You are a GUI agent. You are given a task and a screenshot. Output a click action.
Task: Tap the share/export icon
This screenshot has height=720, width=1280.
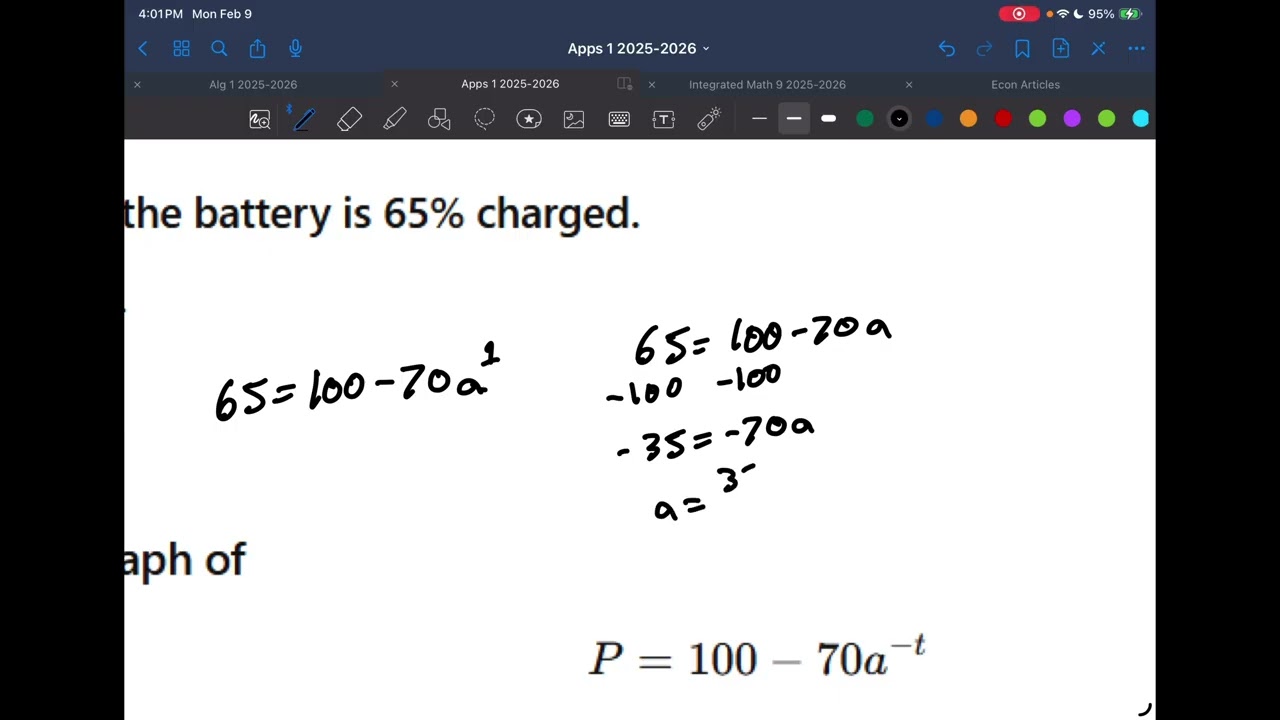point(257,48)
